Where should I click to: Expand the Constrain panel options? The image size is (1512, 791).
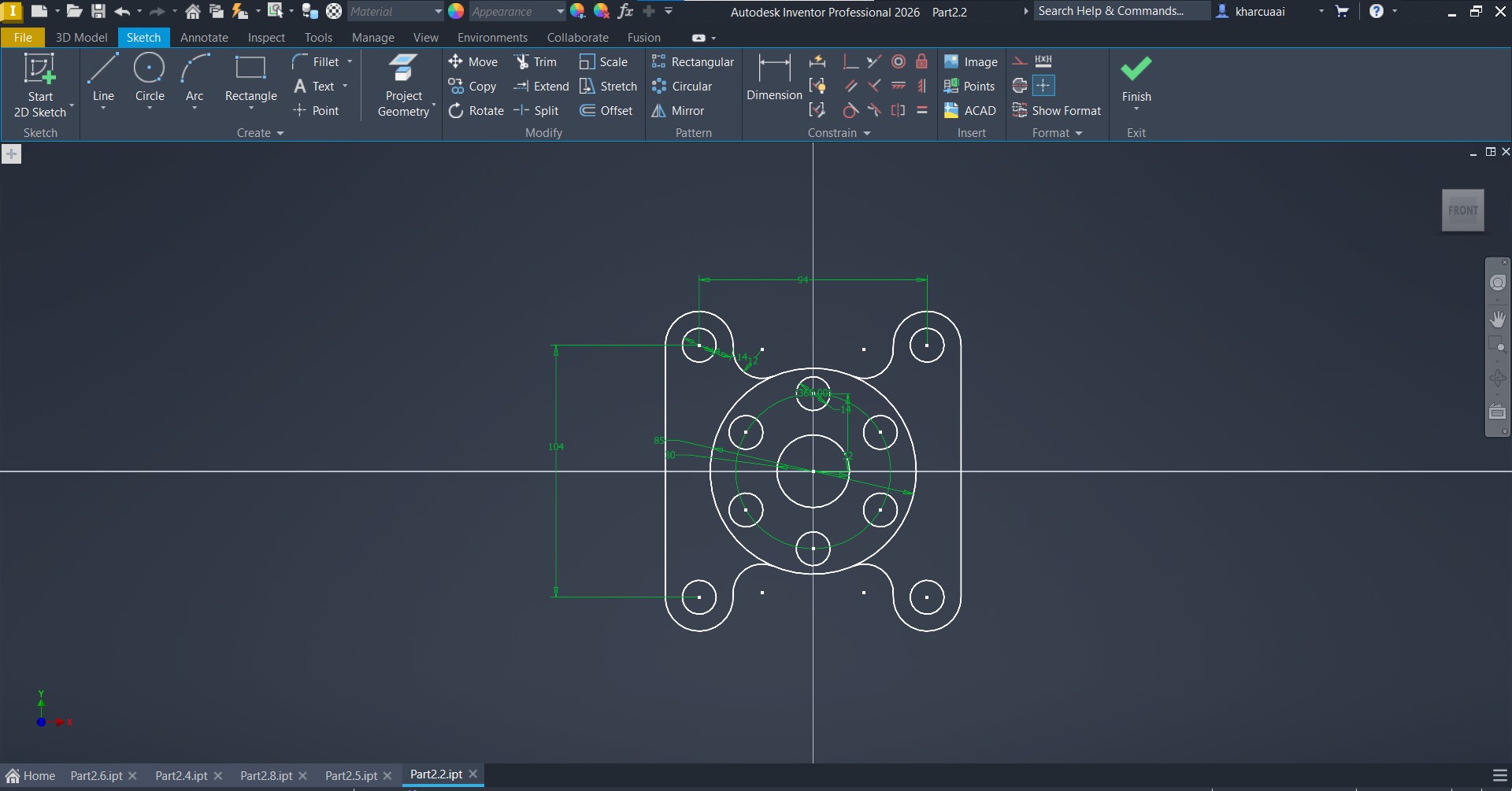(x=867, y=133)
